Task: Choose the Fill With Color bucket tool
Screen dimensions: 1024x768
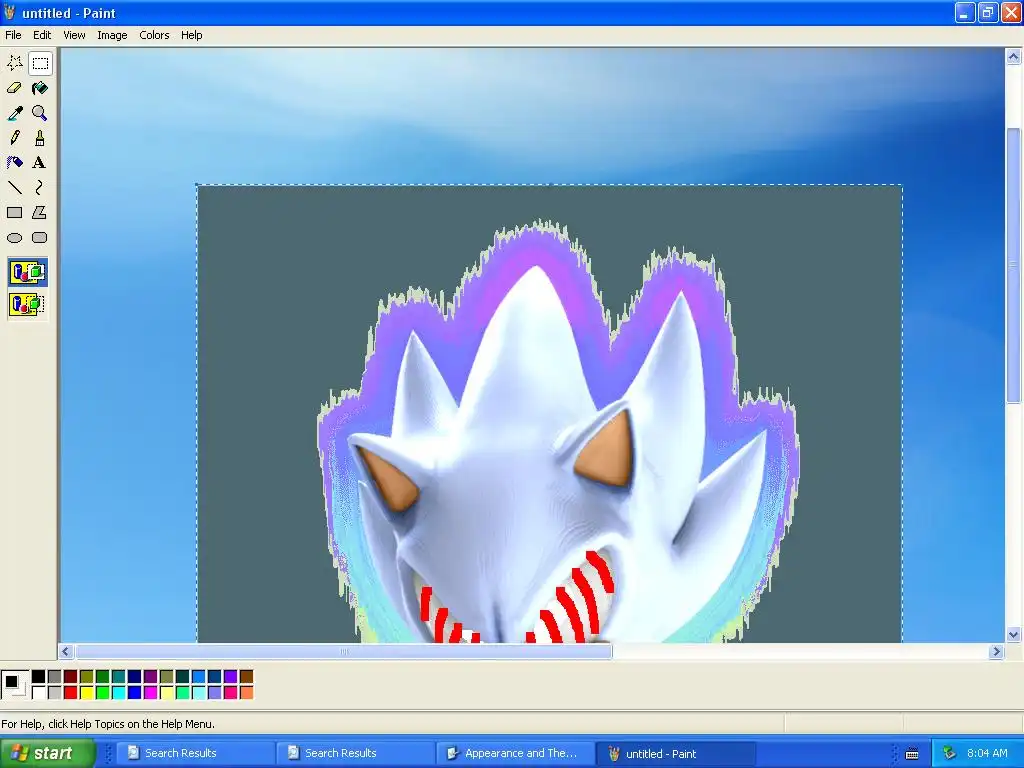Action: point(40,88)
